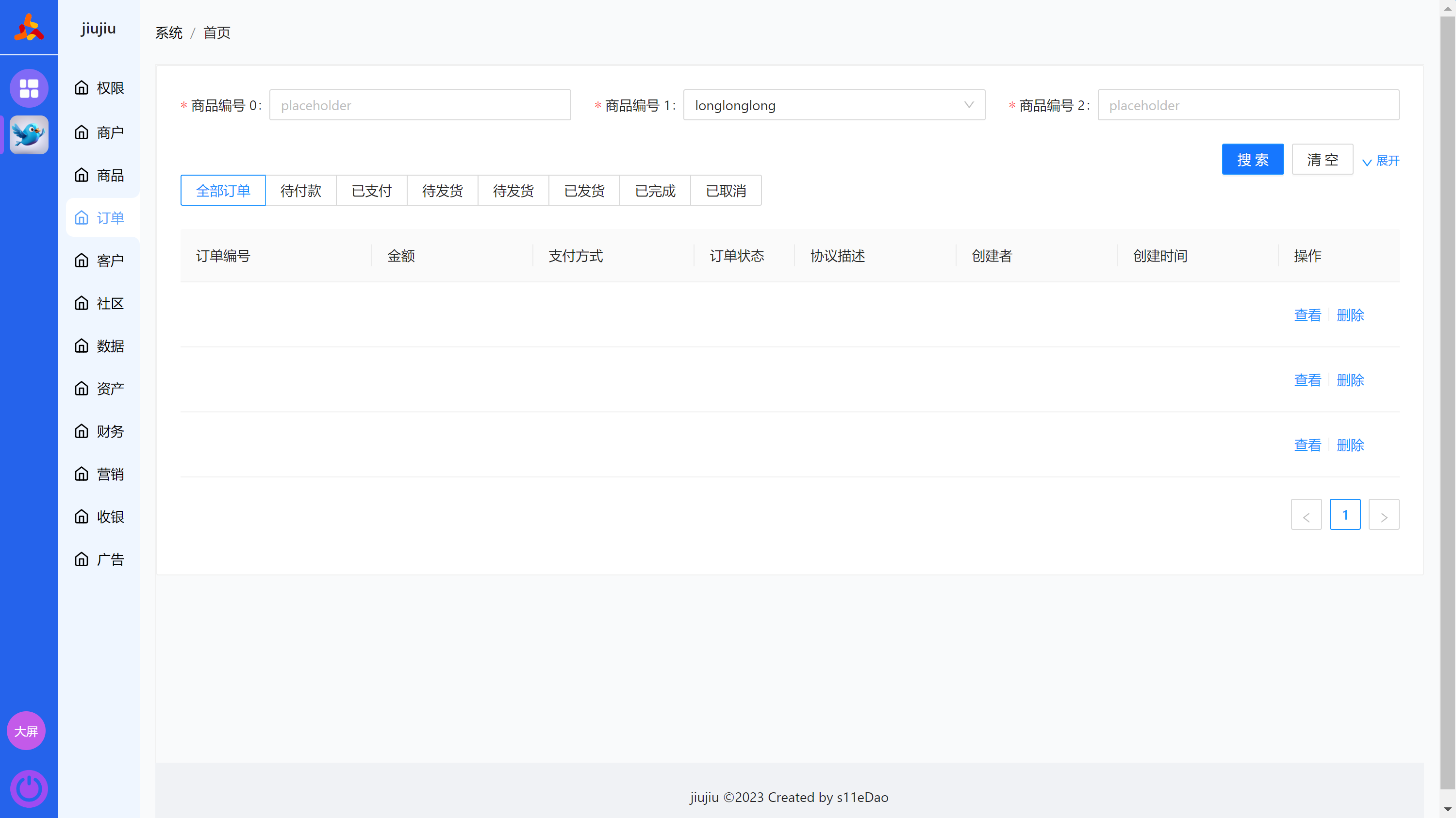Click the purple power logout icon

point(29,787)
